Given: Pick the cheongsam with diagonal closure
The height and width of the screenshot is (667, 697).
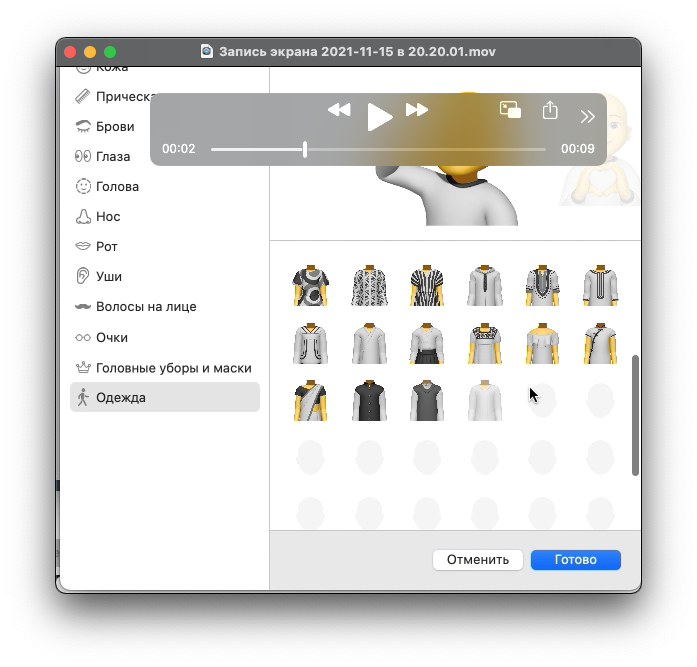Looking at the screenshot, I should click(600, 343).
